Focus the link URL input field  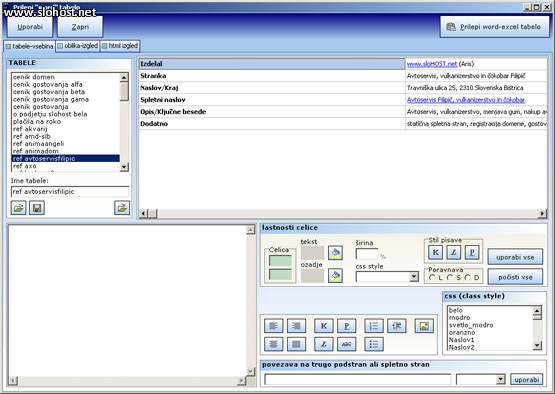coord(358,379)
